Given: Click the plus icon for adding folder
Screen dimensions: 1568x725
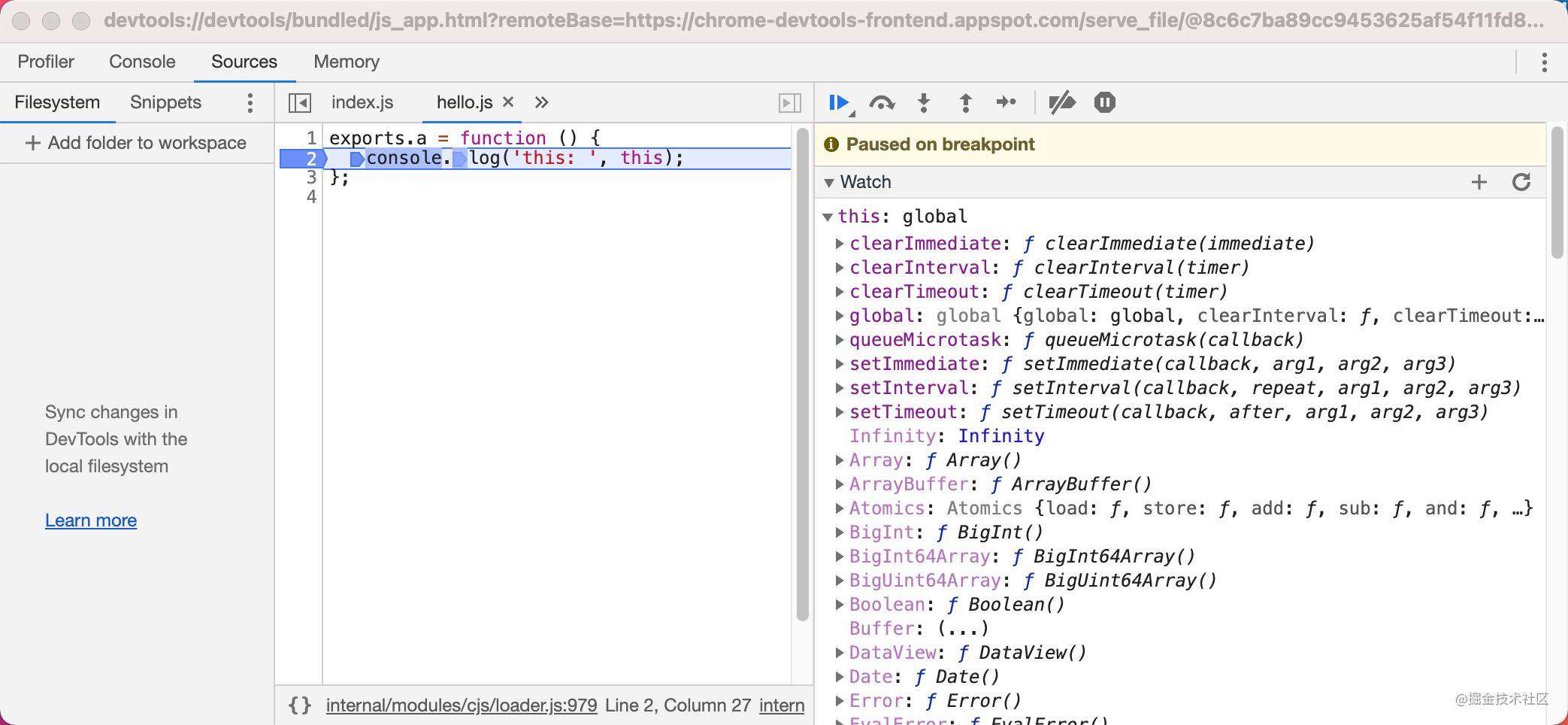Looking at the screenshot, I should pos(32,143).
